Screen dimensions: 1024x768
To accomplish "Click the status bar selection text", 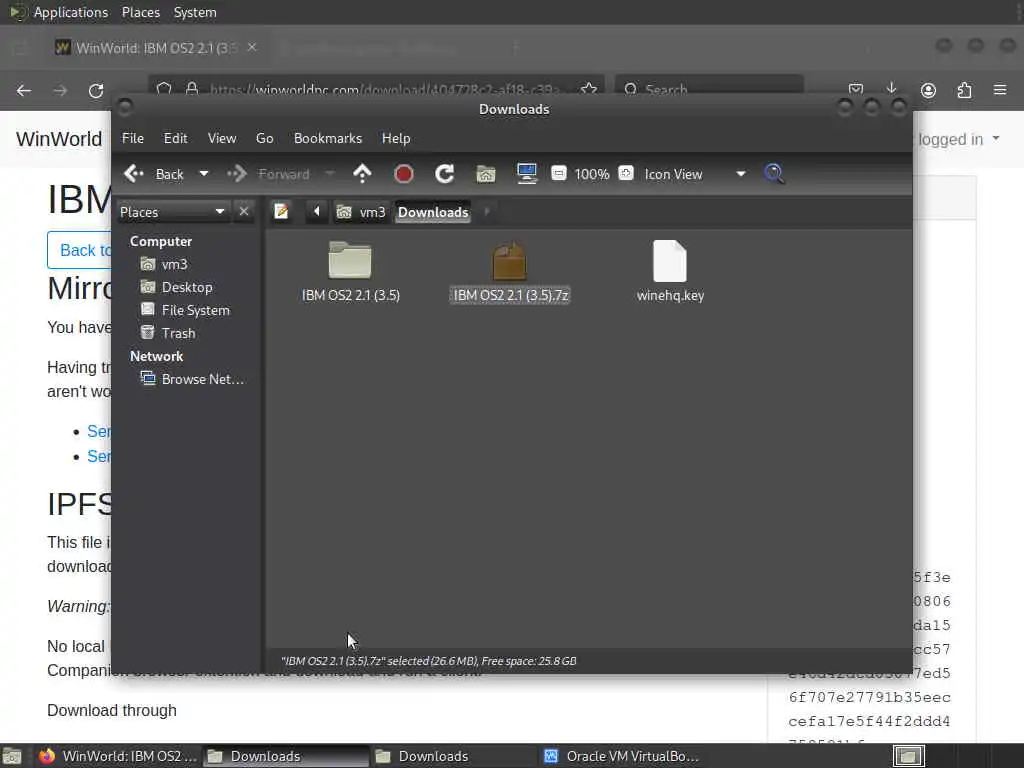I will coord(428,661).
